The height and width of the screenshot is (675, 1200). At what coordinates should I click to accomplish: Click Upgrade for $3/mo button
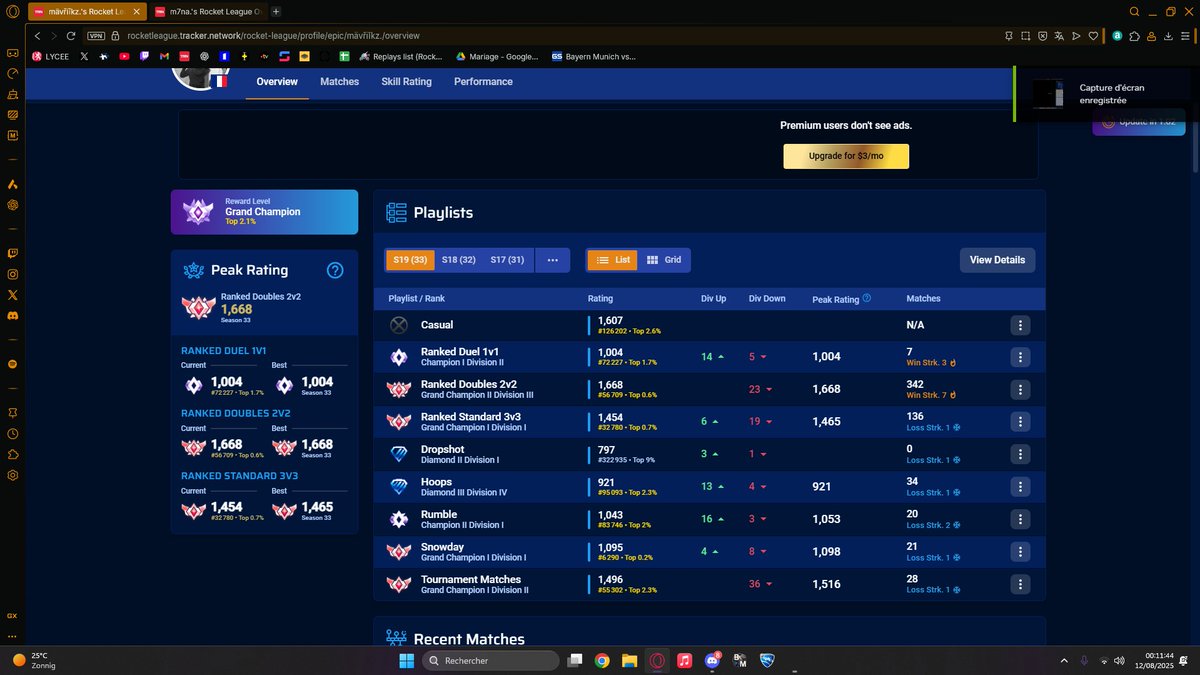(846, 156)
